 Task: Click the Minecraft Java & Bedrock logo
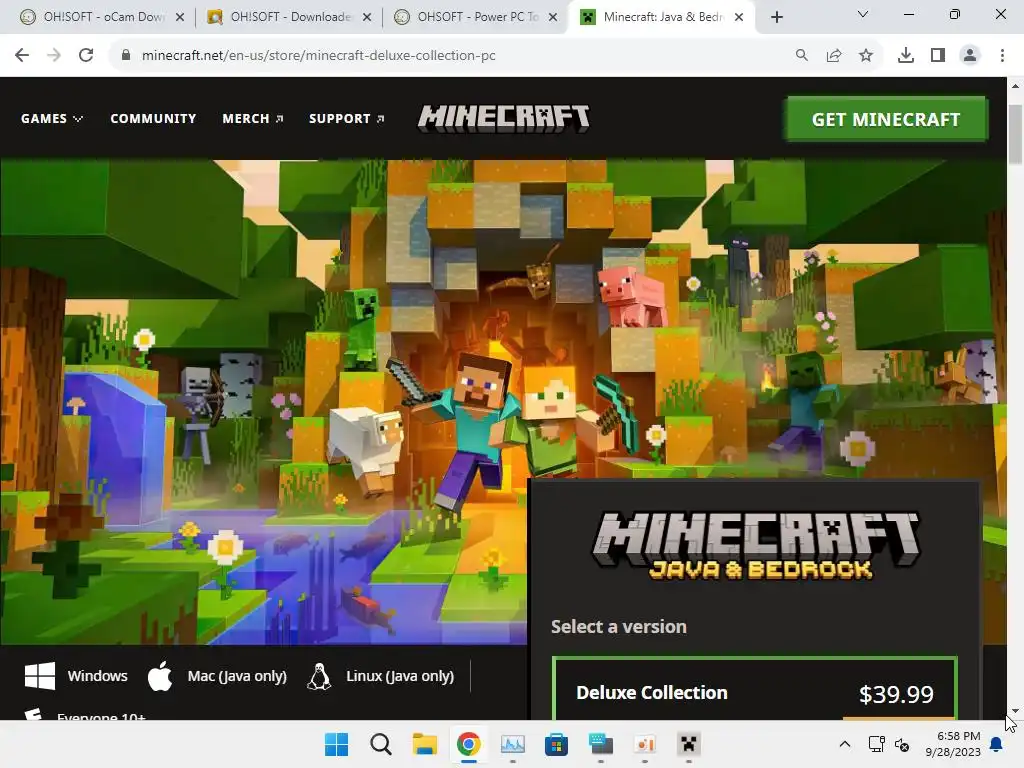click(x=756, y=546)
